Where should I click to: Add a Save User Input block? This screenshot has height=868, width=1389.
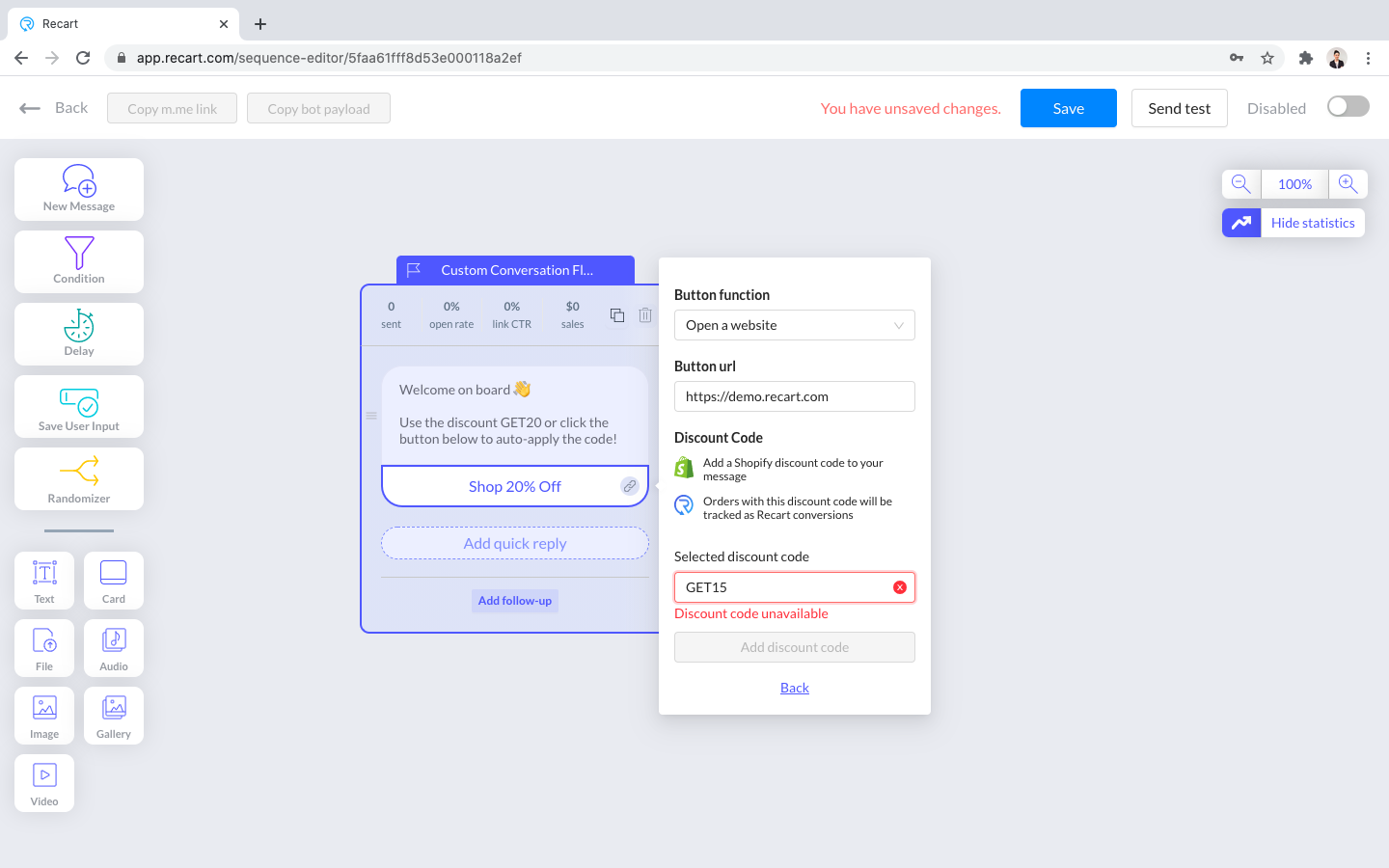[79, 406]
